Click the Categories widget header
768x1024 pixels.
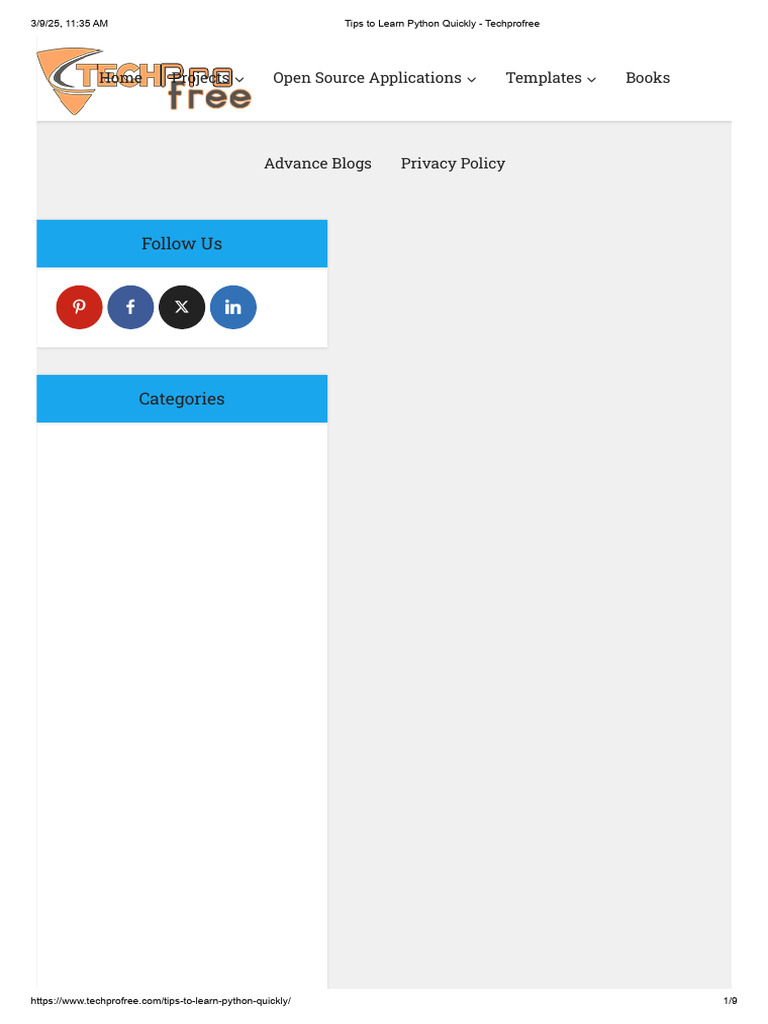point(182,398)
